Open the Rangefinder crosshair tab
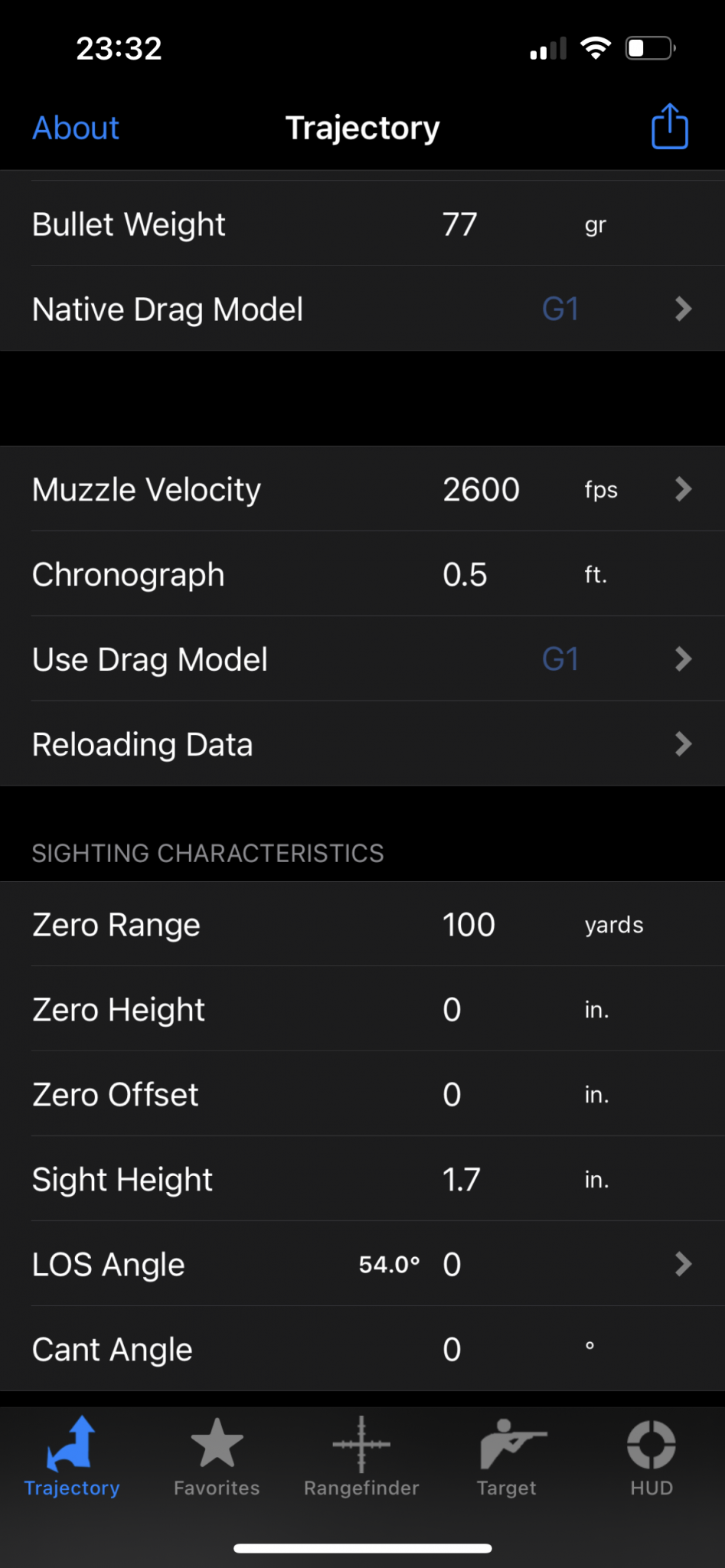The image size is (725, 1568). click(361, 1457)
